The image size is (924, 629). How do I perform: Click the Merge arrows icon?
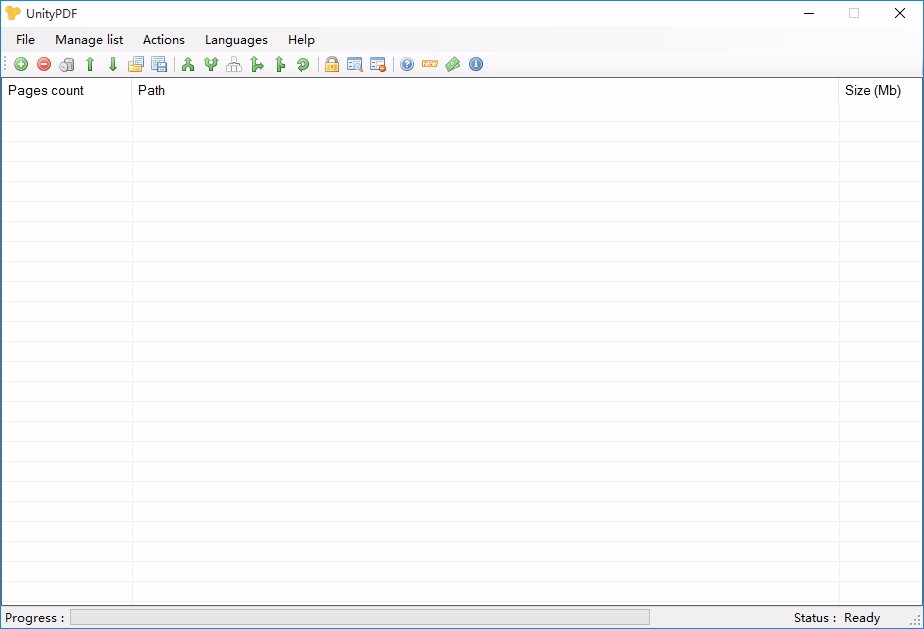188,64
